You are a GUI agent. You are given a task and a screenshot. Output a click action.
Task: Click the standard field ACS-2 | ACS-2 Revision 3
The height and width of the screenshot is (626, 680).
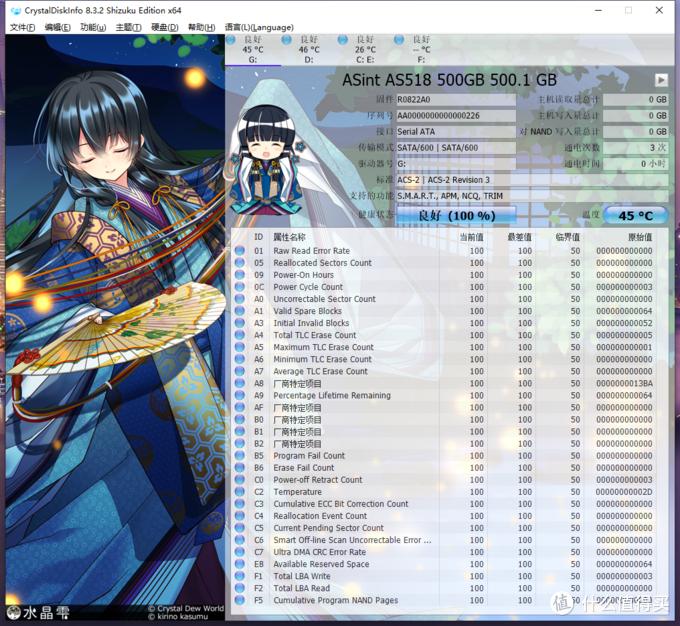tap(532, 180)
